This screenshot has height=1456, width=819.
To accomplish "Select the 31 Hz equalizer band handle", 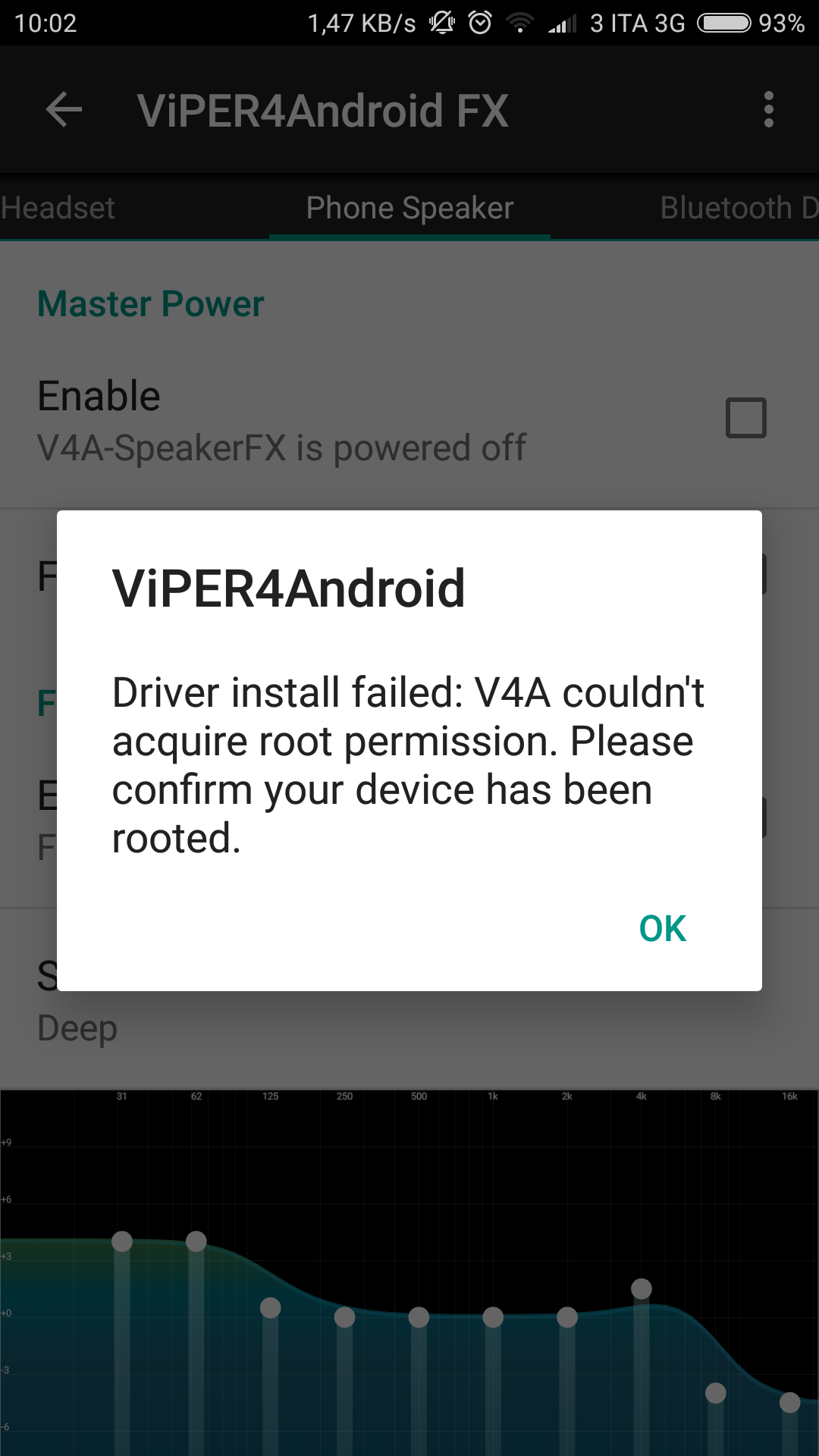I will 122,1241.
